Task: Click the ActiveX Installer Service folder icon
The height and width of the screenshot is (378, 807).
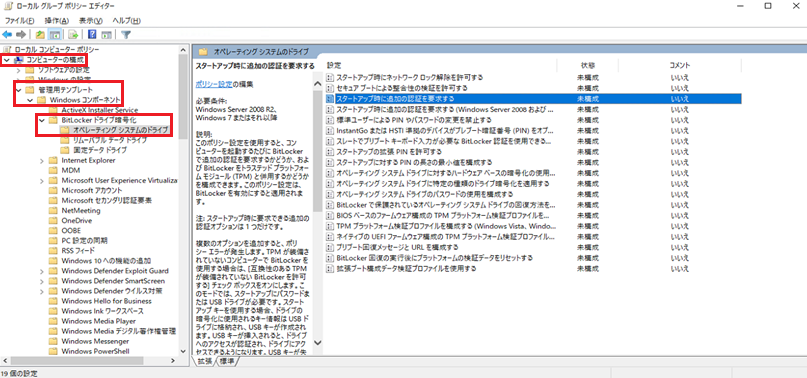Action: click(52, 110)
